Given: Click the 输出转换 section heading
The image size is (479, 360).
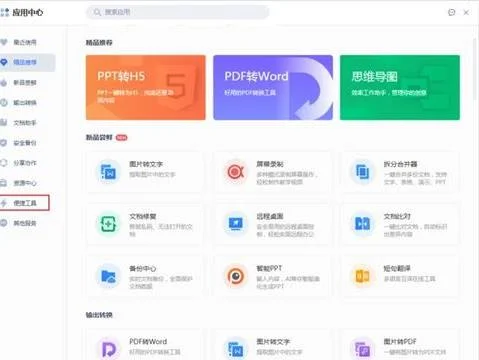Looking at the screenshot, I should tap(99, 315).
